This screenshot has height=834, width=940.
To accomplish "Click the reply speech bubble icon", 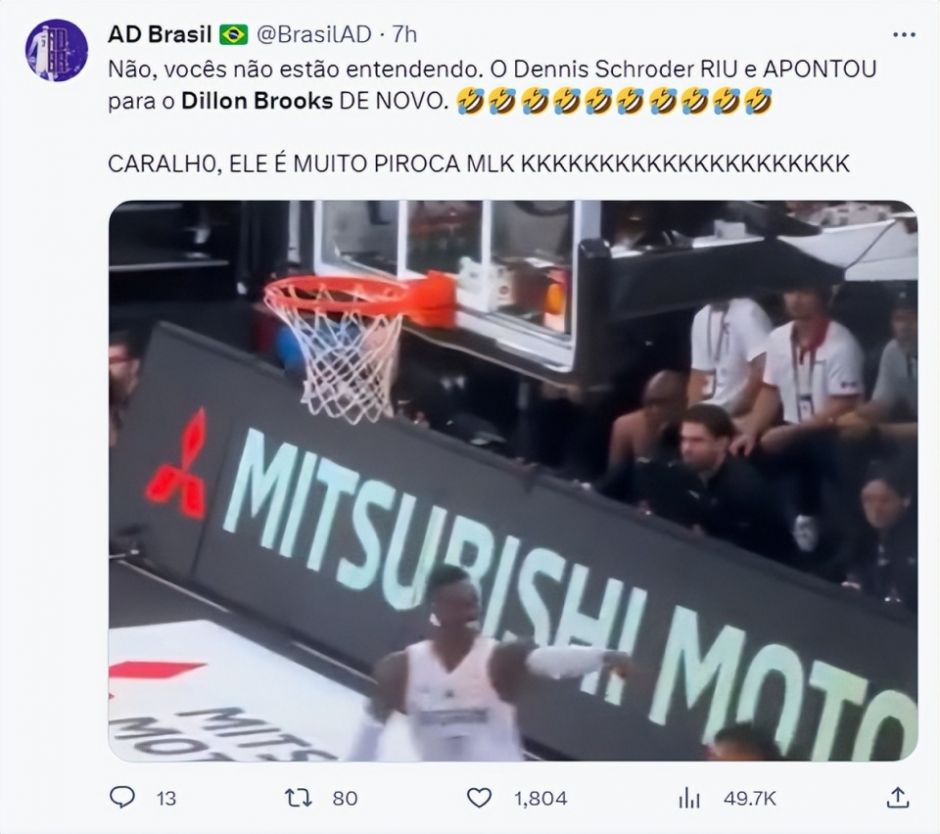I will point(123,798).
